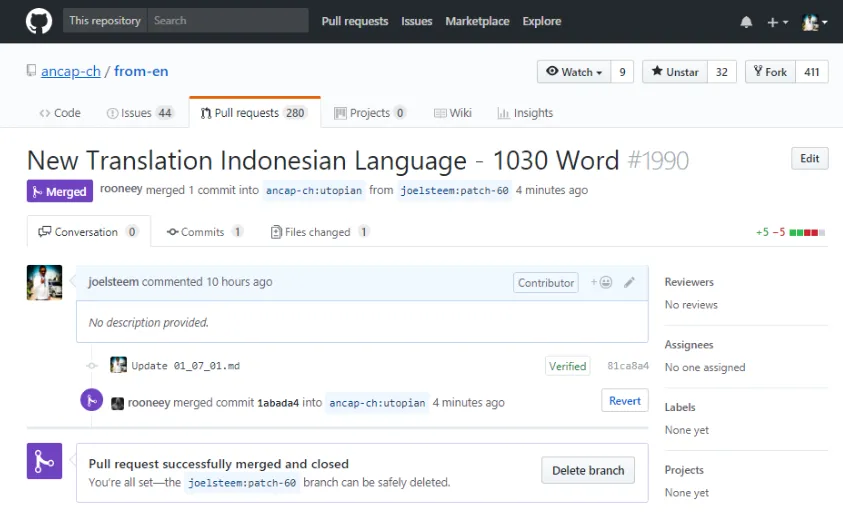Click the 10 hours ago timestamp

coord(239,282)
